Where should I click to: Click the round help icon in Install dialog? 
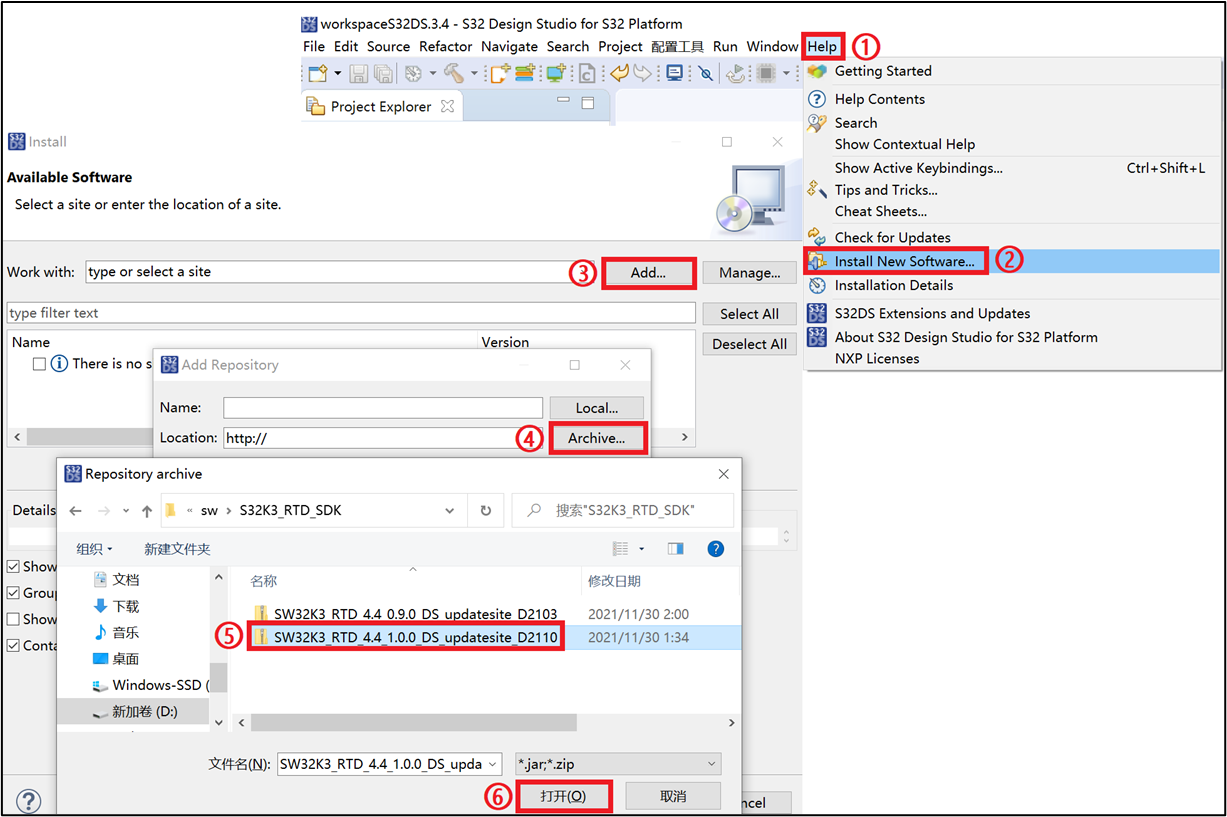coord(28,800)
